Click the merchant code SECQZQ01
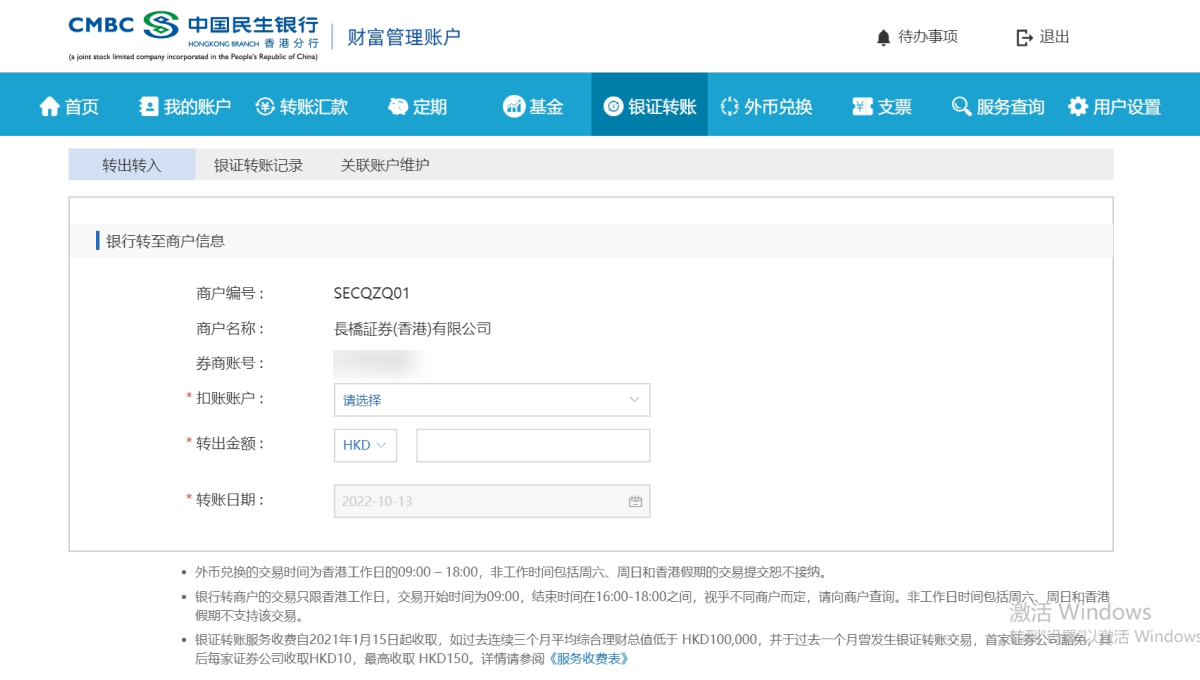Image resolution: width=1200 pixels, height=680 pixels. click(x=372, y=294)
